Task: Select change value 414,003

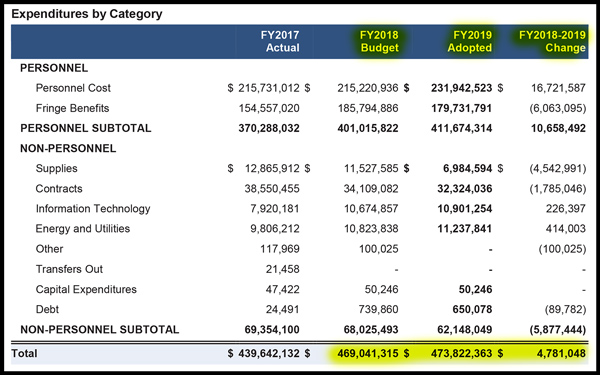Action: pyautogui.click(x=566, y=229)
